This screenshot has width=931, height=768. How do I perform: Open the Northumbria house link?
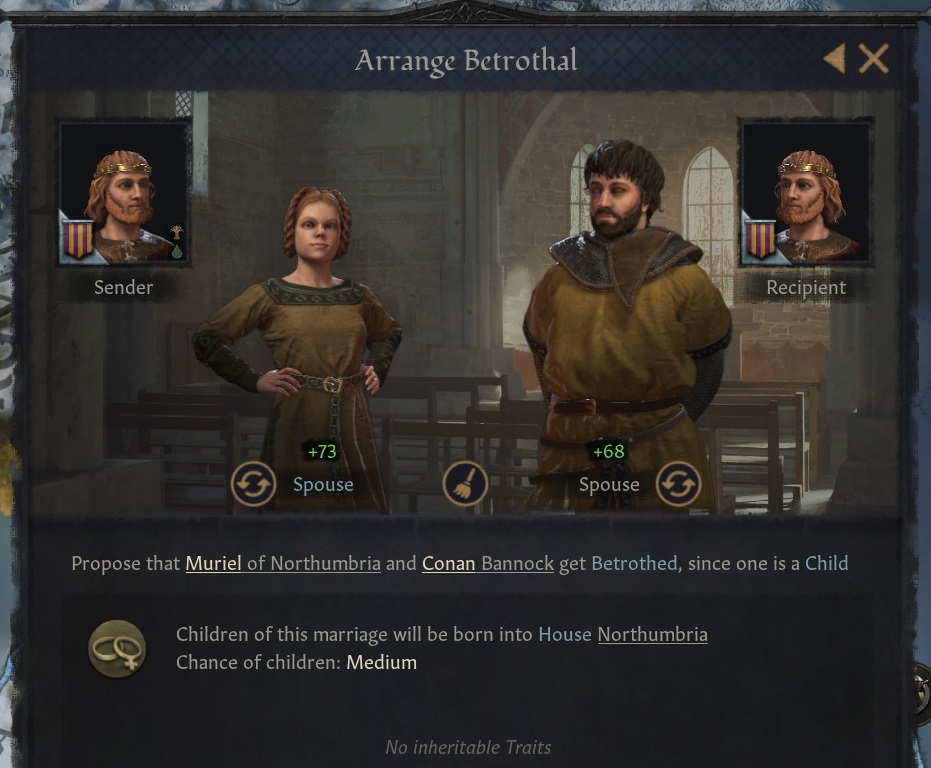tap(653, 634)
